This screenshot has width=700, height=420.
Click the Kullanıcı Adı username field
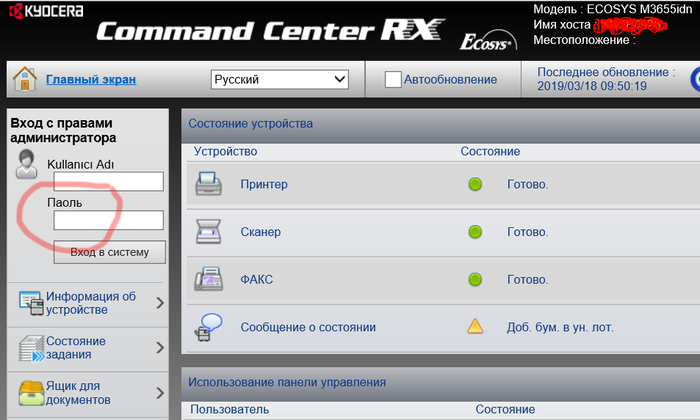pyautogui.click(x=108, y=181)
